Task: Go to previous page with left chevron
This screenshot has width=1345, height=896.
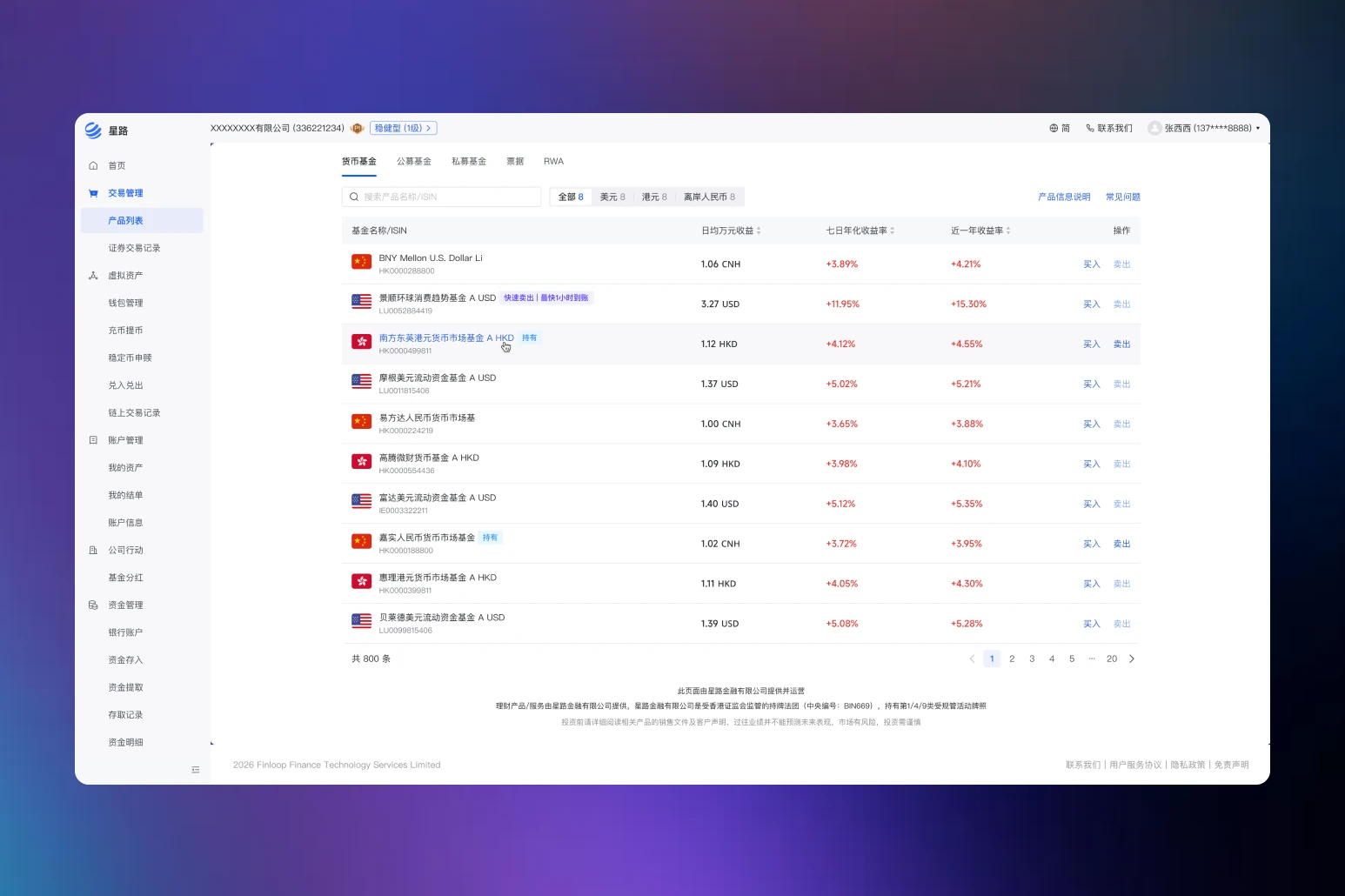Action: point(972,659)
